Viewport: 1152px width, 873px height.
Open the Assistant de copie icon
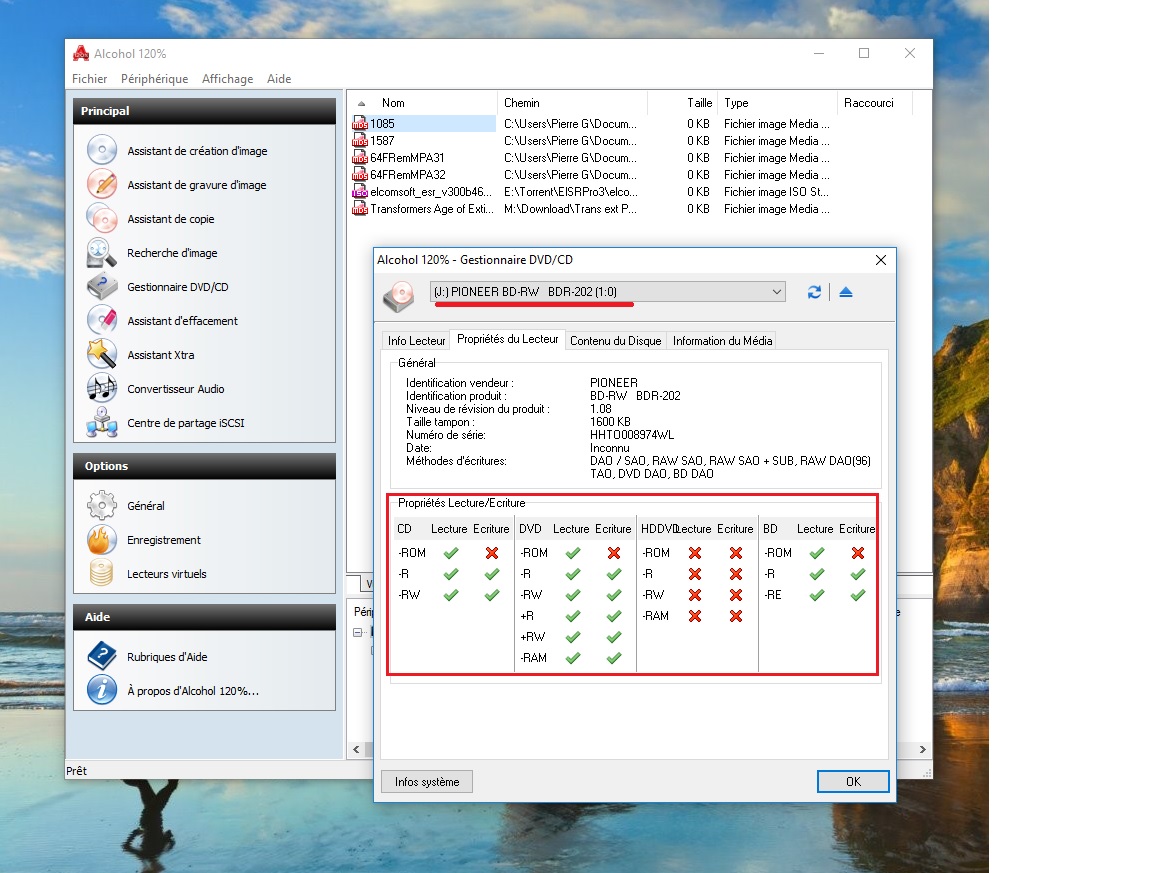coord(102,218)
